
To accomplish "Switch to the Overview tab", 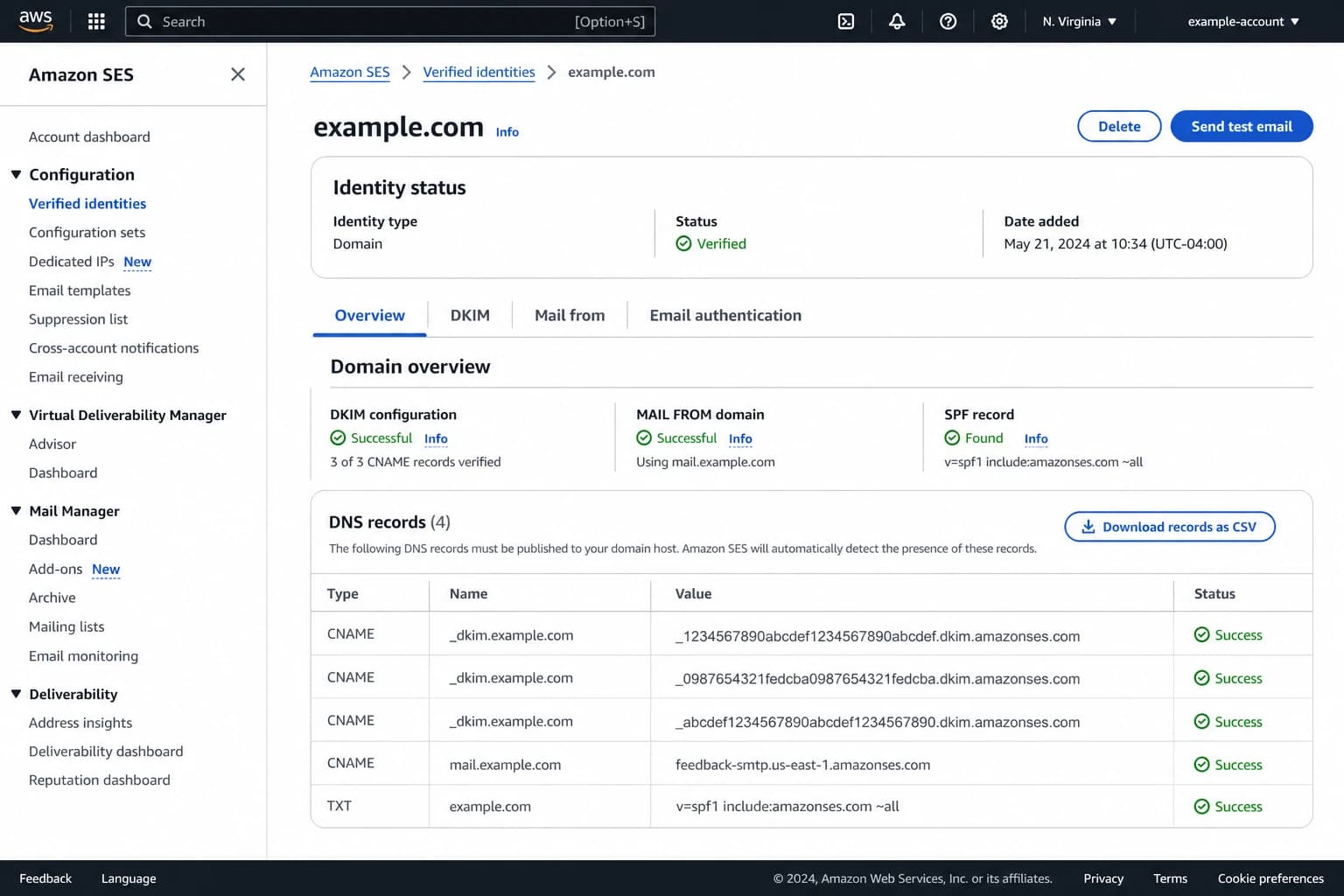I will pyautogui.click(x=369, y=315).
